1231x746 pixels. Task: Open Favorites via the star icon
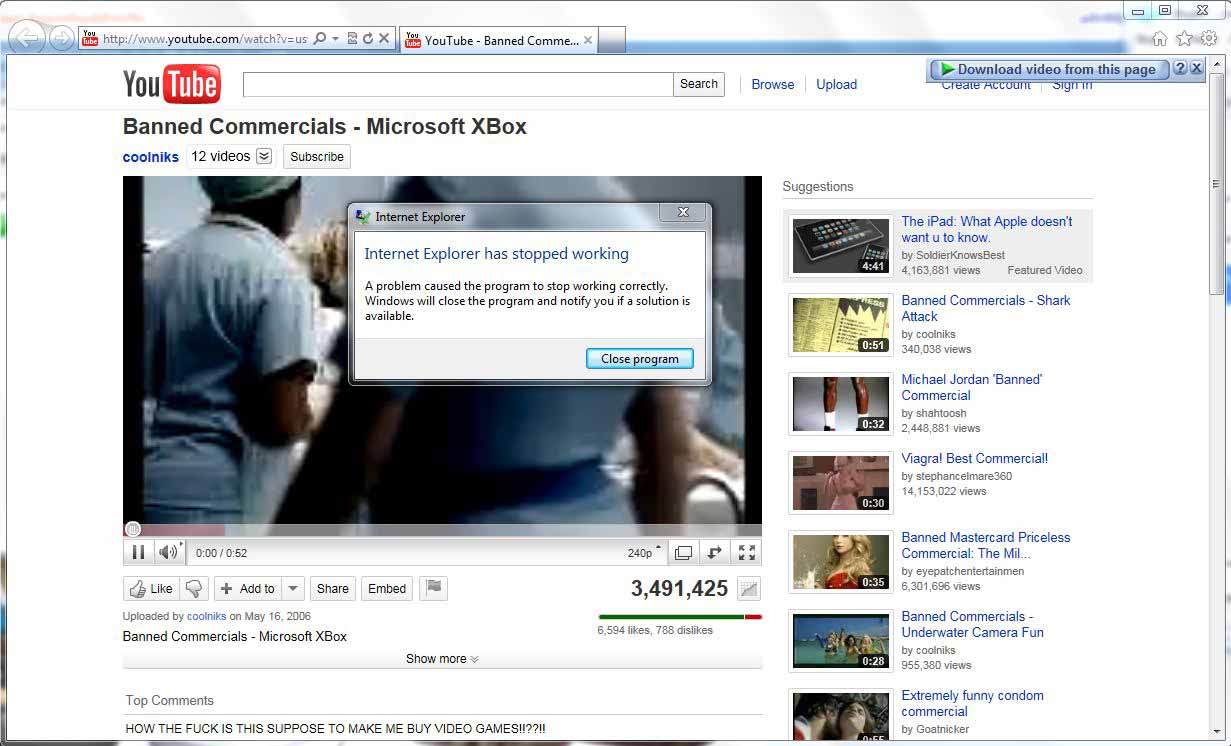(x=1185, y=39)
